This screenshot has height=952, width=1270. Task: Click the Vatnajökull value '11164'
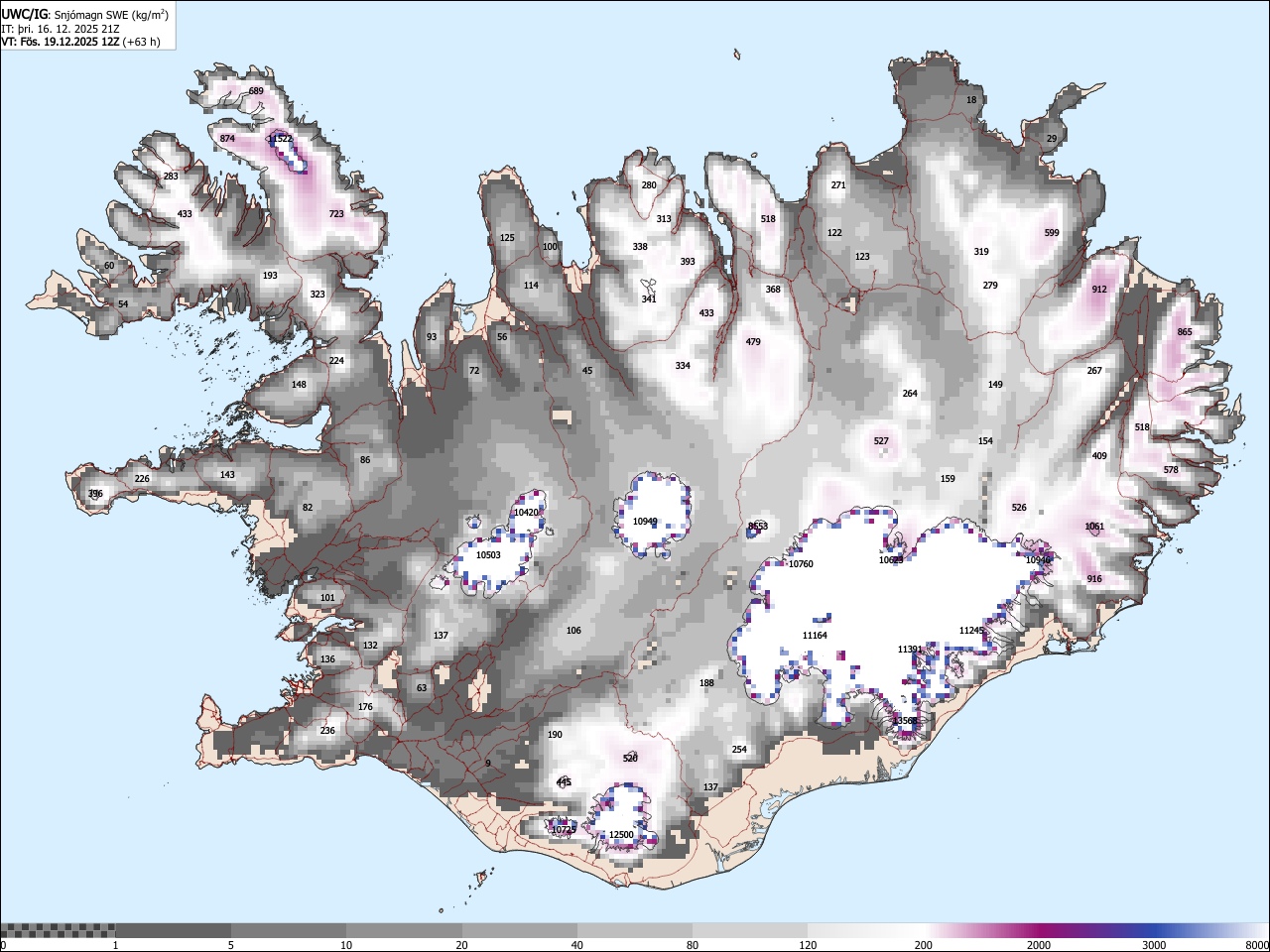tap(815, 636)
